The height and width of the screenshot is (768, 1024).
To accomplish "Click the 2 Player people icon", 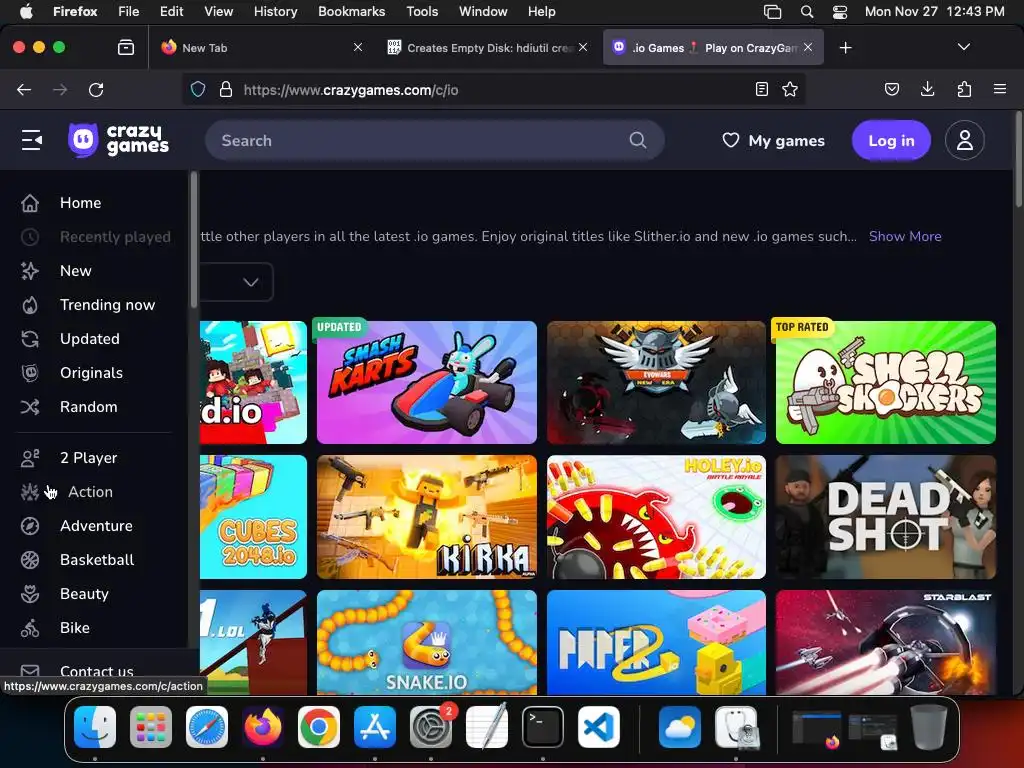I will coord(30,458).
